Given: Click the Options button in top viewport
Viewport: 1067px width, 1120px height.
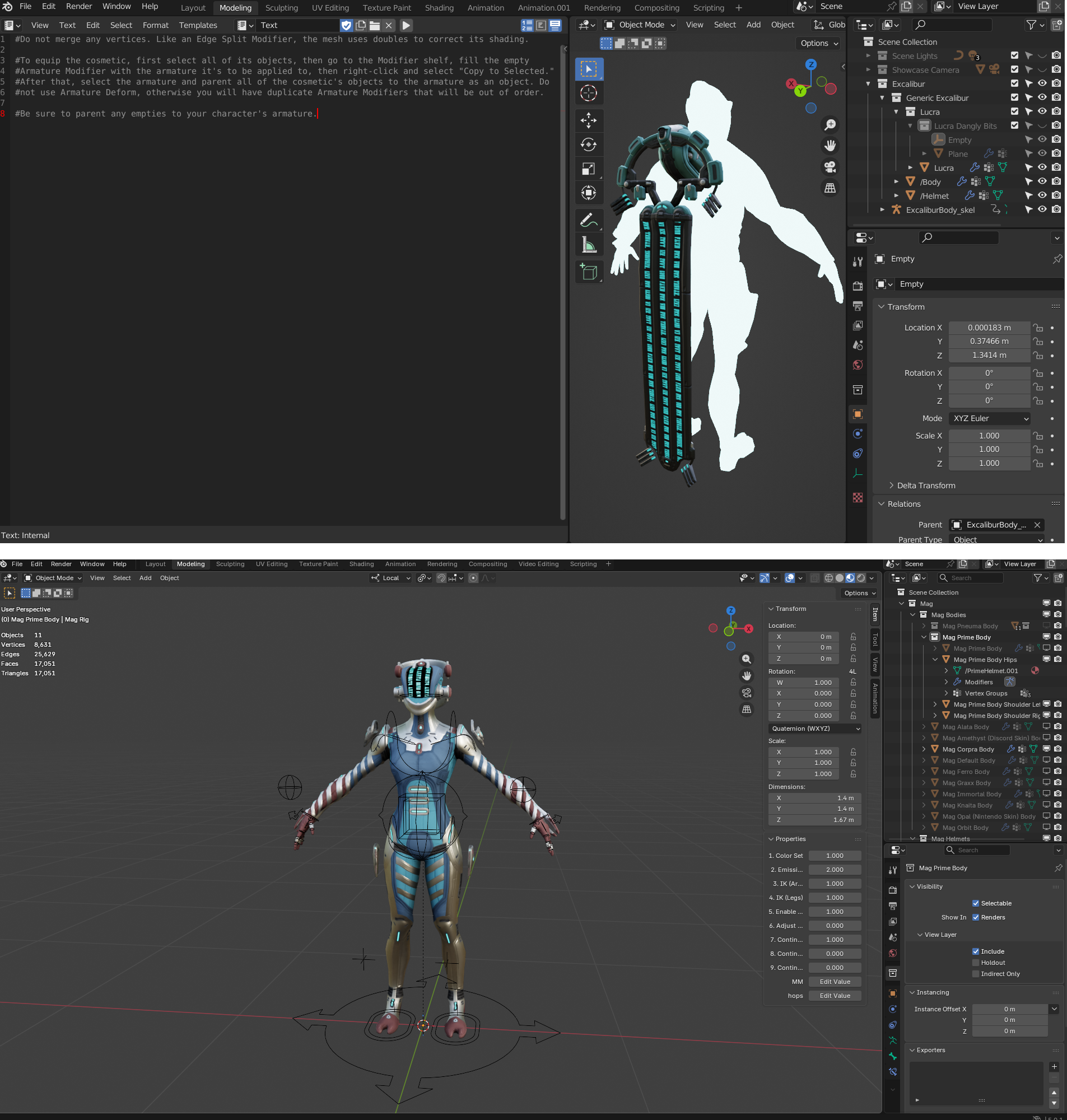Looking at the screenshot, I should tap(818, 43).
